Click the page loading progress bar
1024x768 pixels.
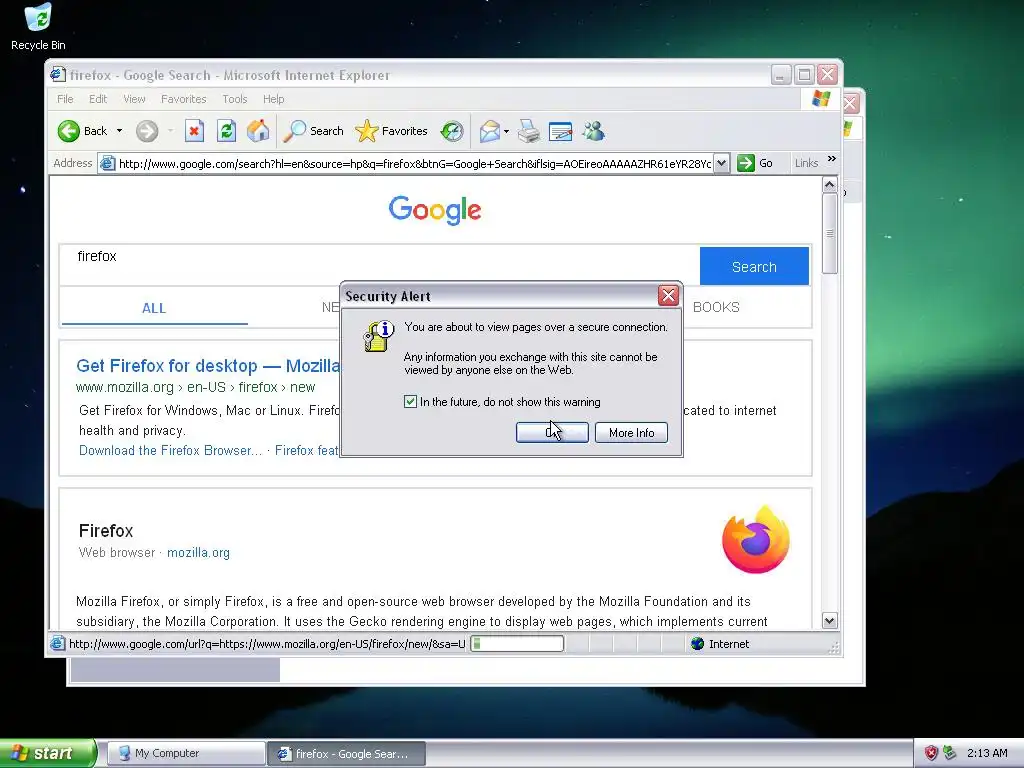pos(517,644)
